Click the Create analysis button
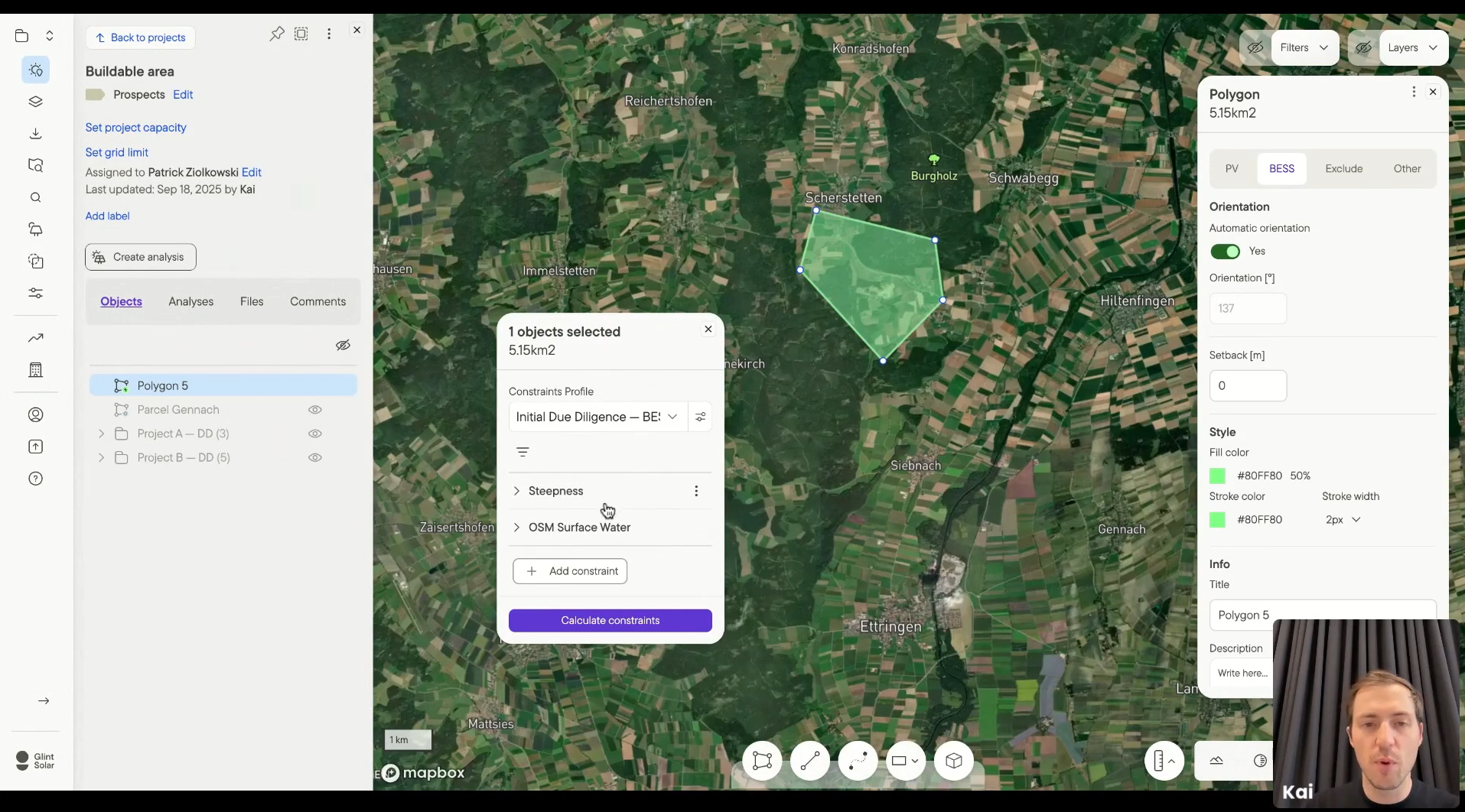Image resolution: width=1465 pixels, height=812 pixels. click(139, 257)
